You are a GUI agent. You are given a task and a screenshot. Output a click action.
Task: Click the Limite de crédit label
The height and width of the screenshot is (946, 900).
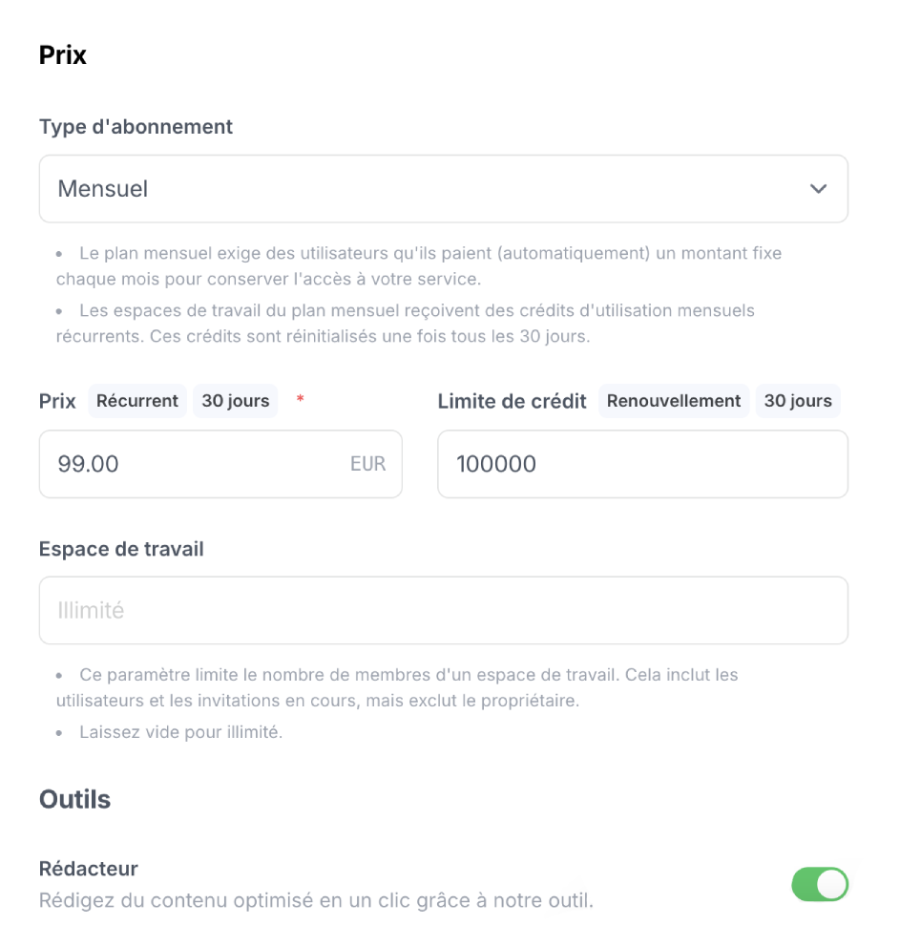click(512, 401)
